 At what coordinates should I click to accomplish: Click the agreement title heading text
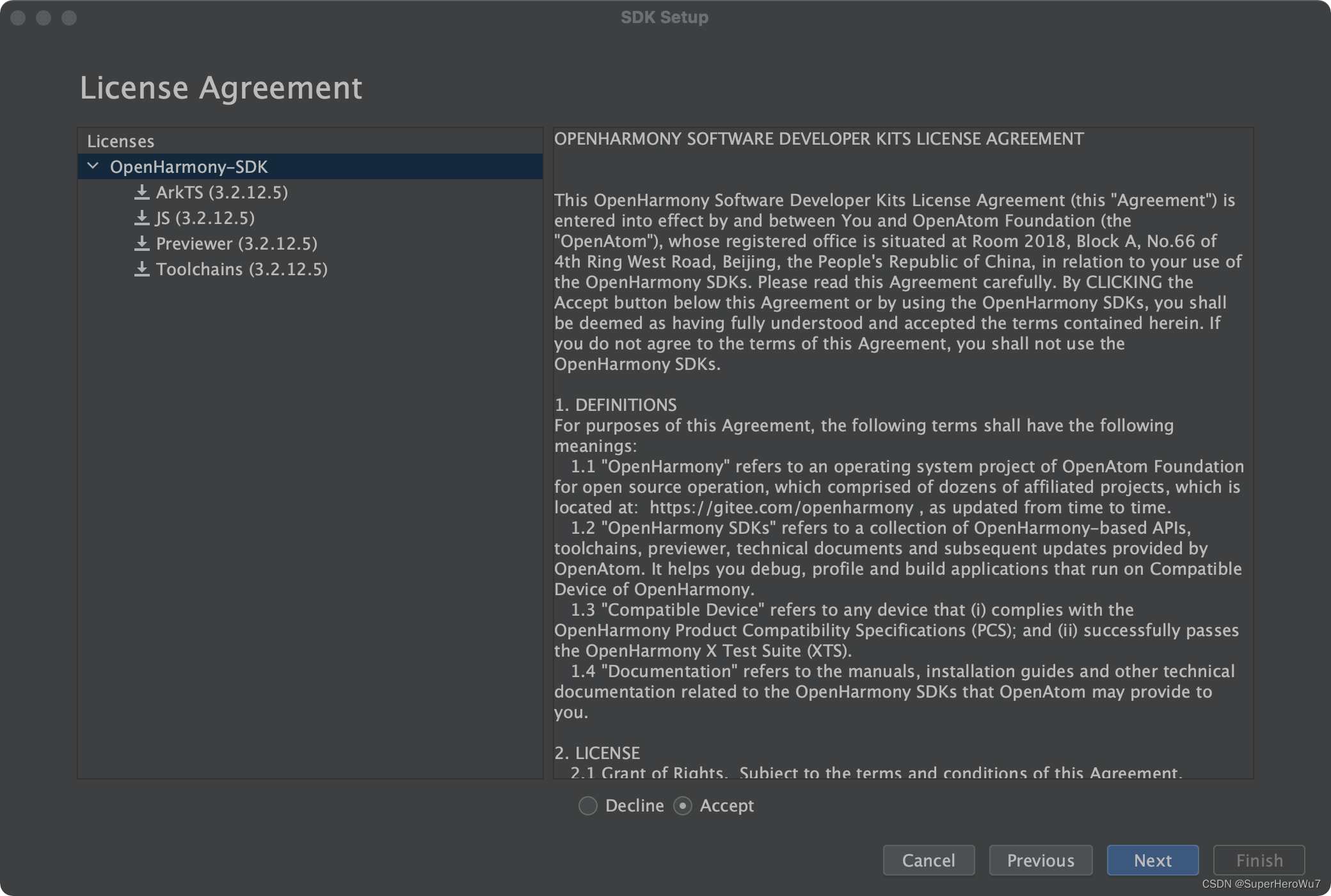819,139
